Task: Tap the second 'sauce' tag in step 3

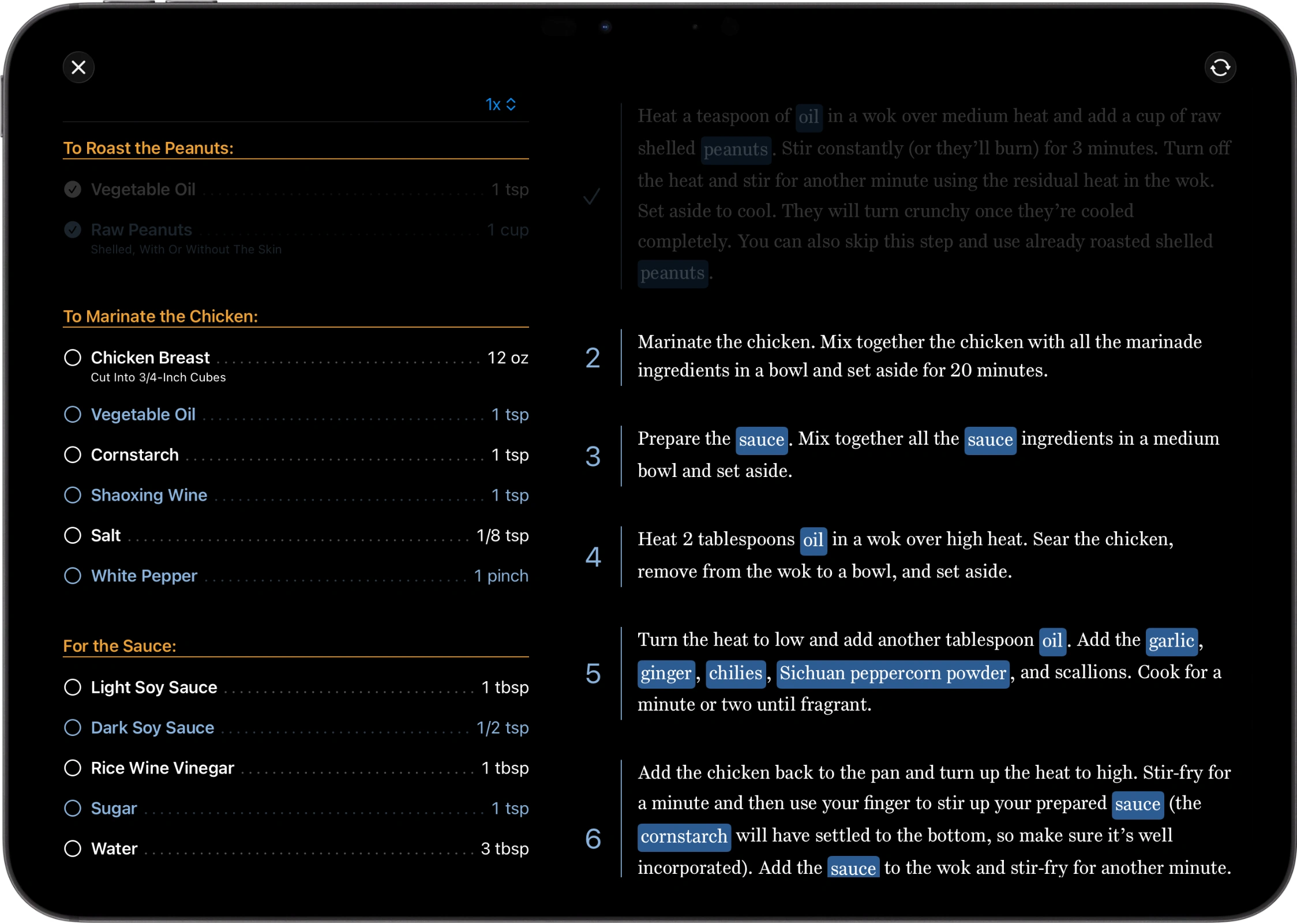Action: 990,440
